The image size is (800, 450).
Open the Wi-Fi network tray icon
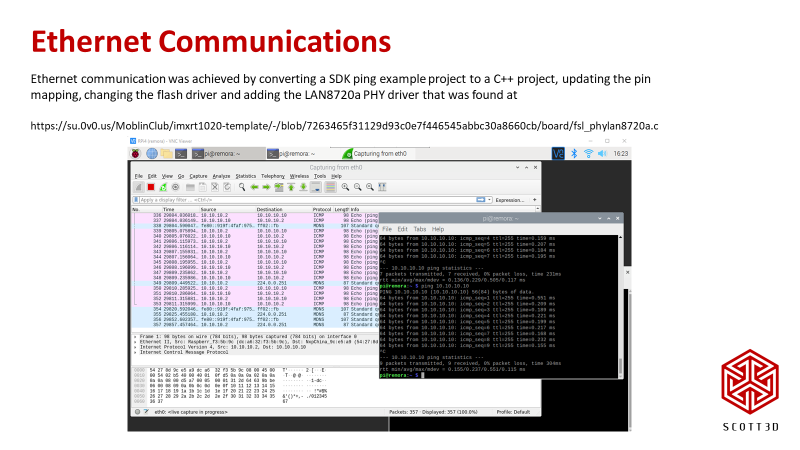588,154
